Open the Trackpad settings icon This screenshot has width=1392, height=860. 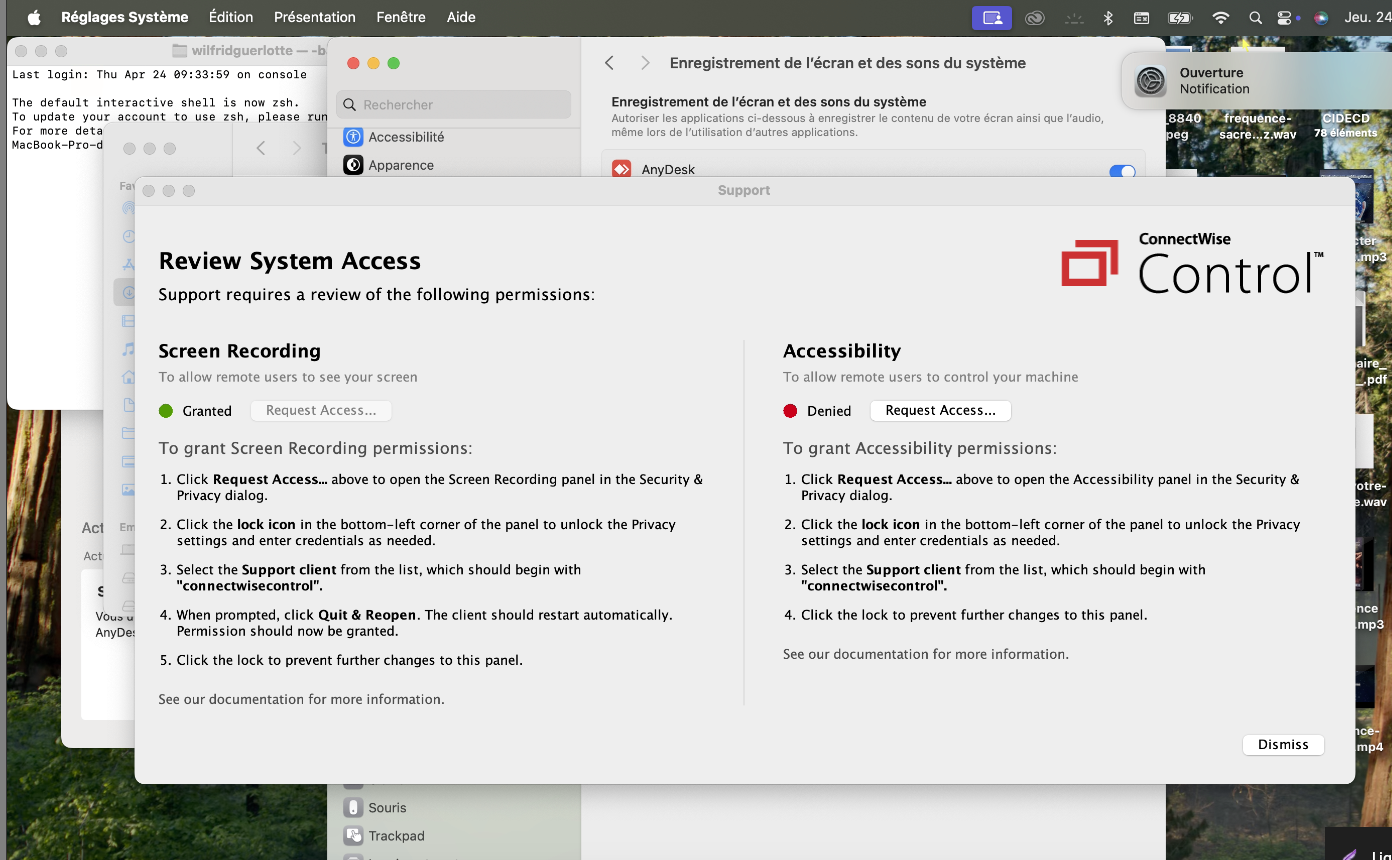[x=353, y=836]
